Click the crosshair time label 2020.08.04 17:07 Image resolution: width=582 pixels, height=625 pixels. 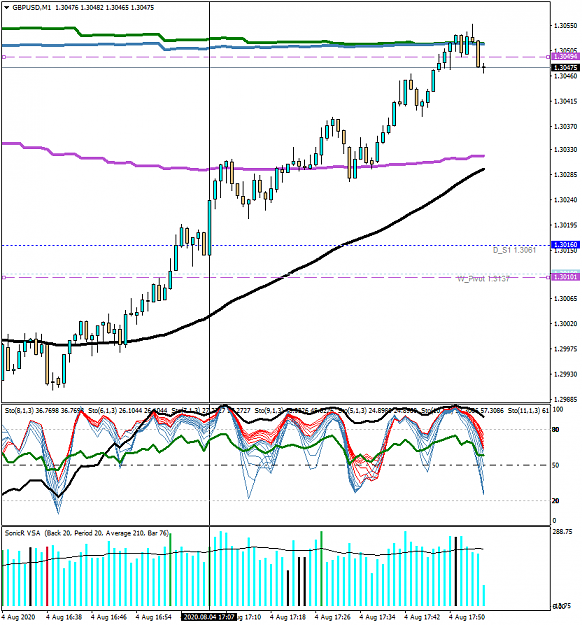208,617
